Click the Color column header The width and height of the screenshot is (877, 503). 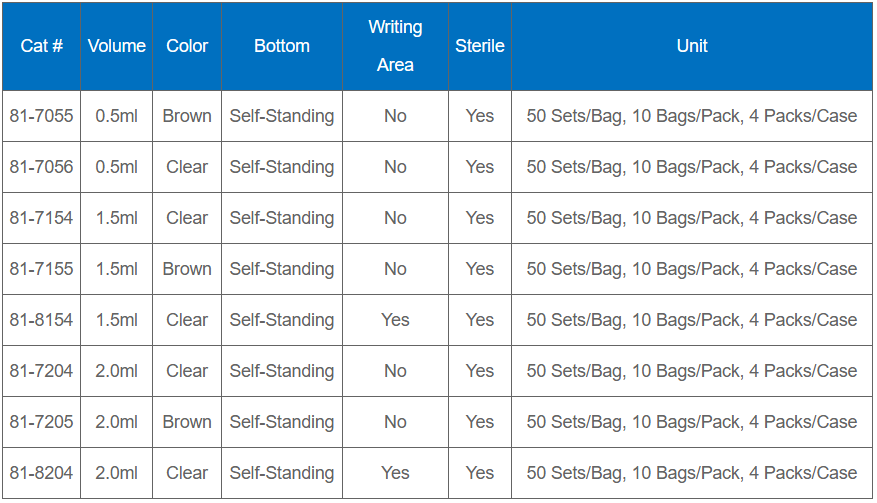[187, 46]
